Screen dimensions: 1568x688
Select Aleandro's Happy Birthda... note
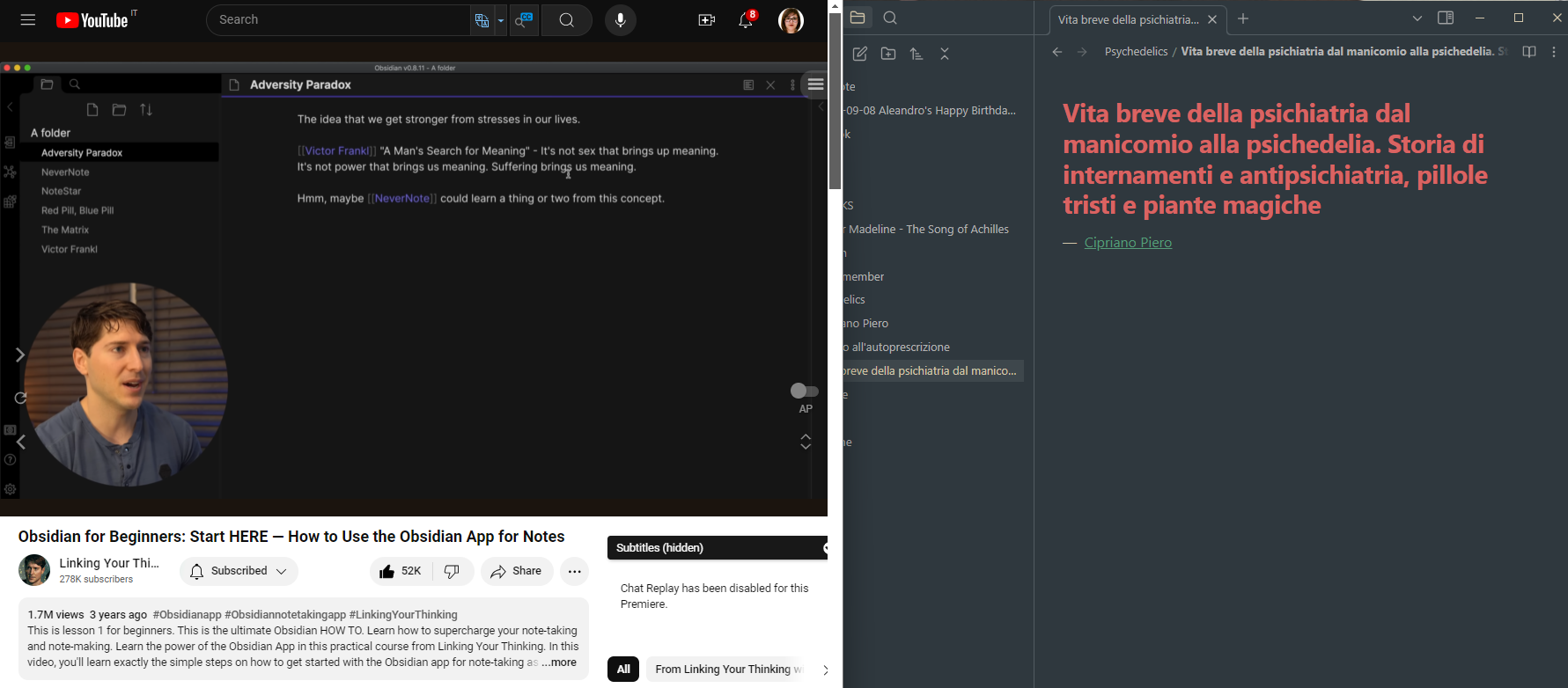pos(933,111)
